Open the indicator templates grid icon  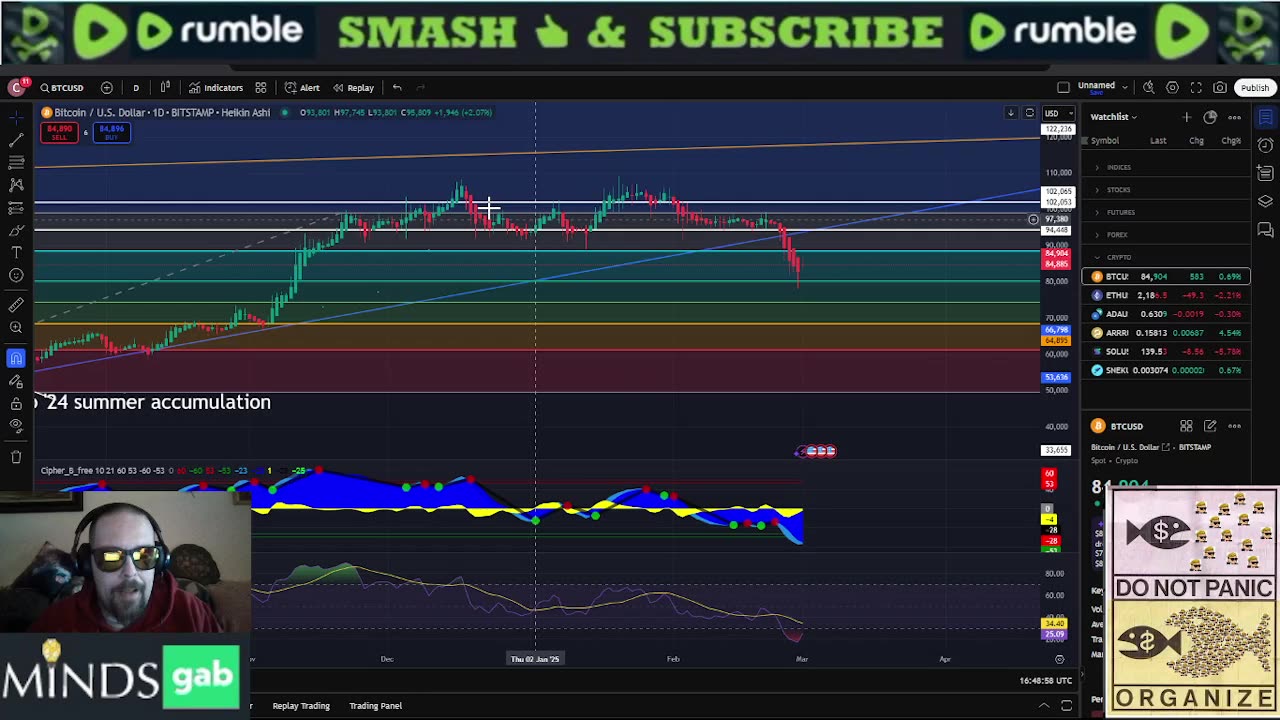pos(260,88)
